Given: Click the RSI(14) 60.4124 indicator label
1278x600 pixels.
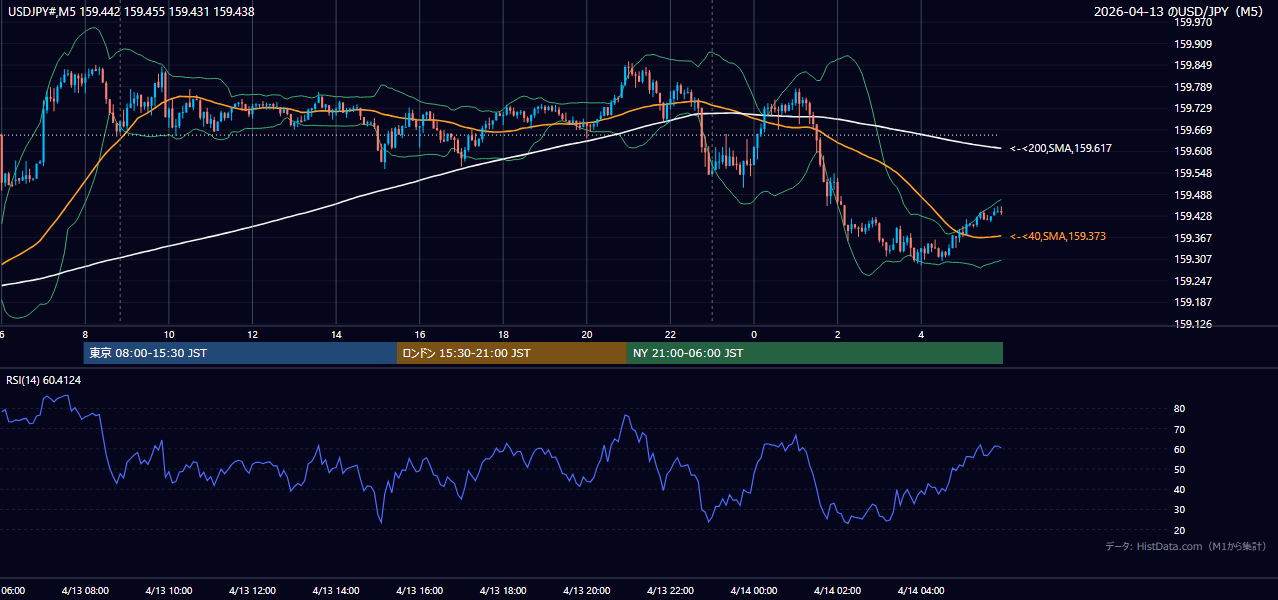Looking at the screenshot, I should click(44, 380).
